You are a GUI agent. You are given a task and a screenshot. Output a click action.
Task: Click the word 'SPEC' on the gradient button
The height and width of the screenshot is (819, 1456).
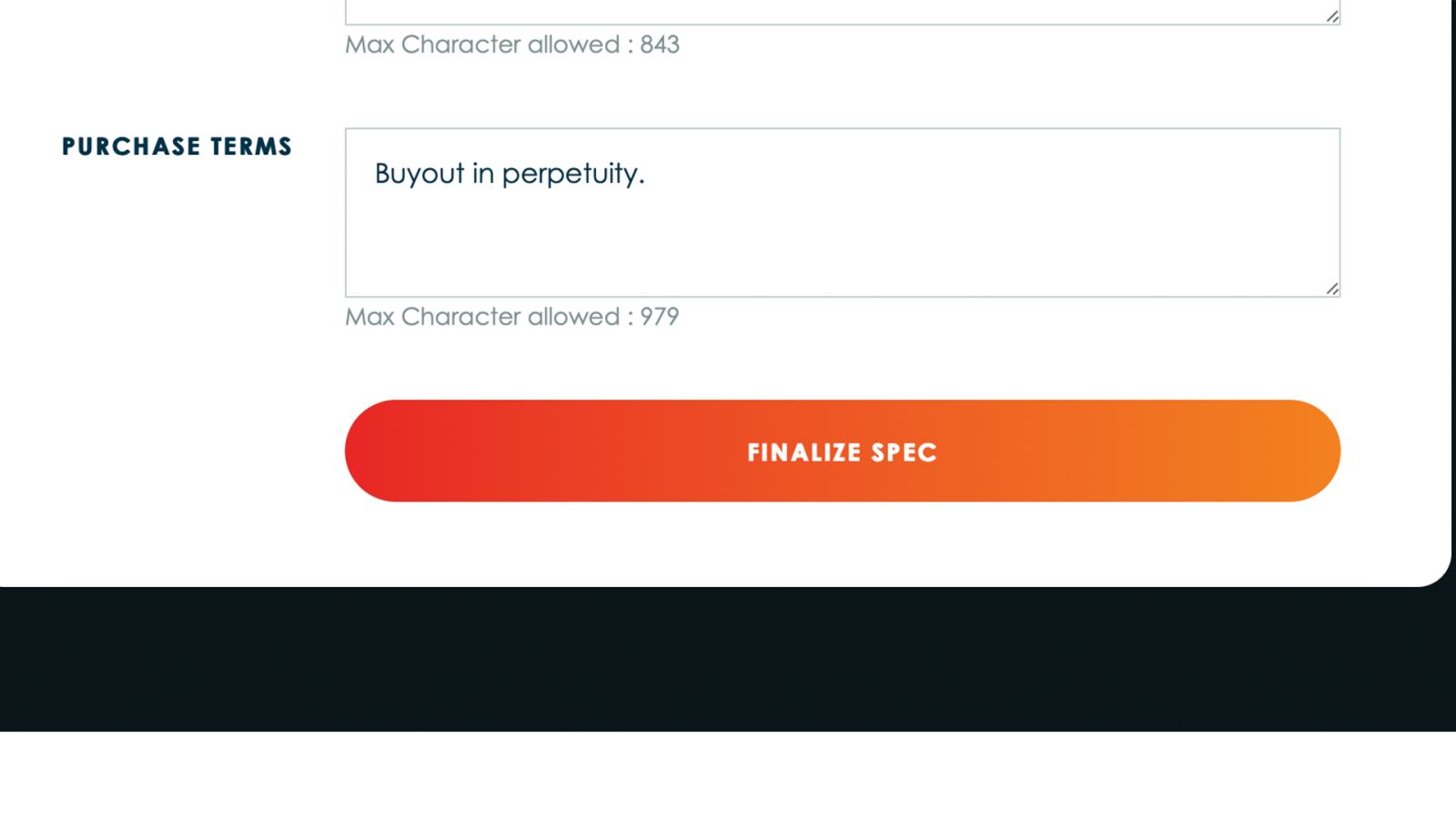(x=904, y=452)
